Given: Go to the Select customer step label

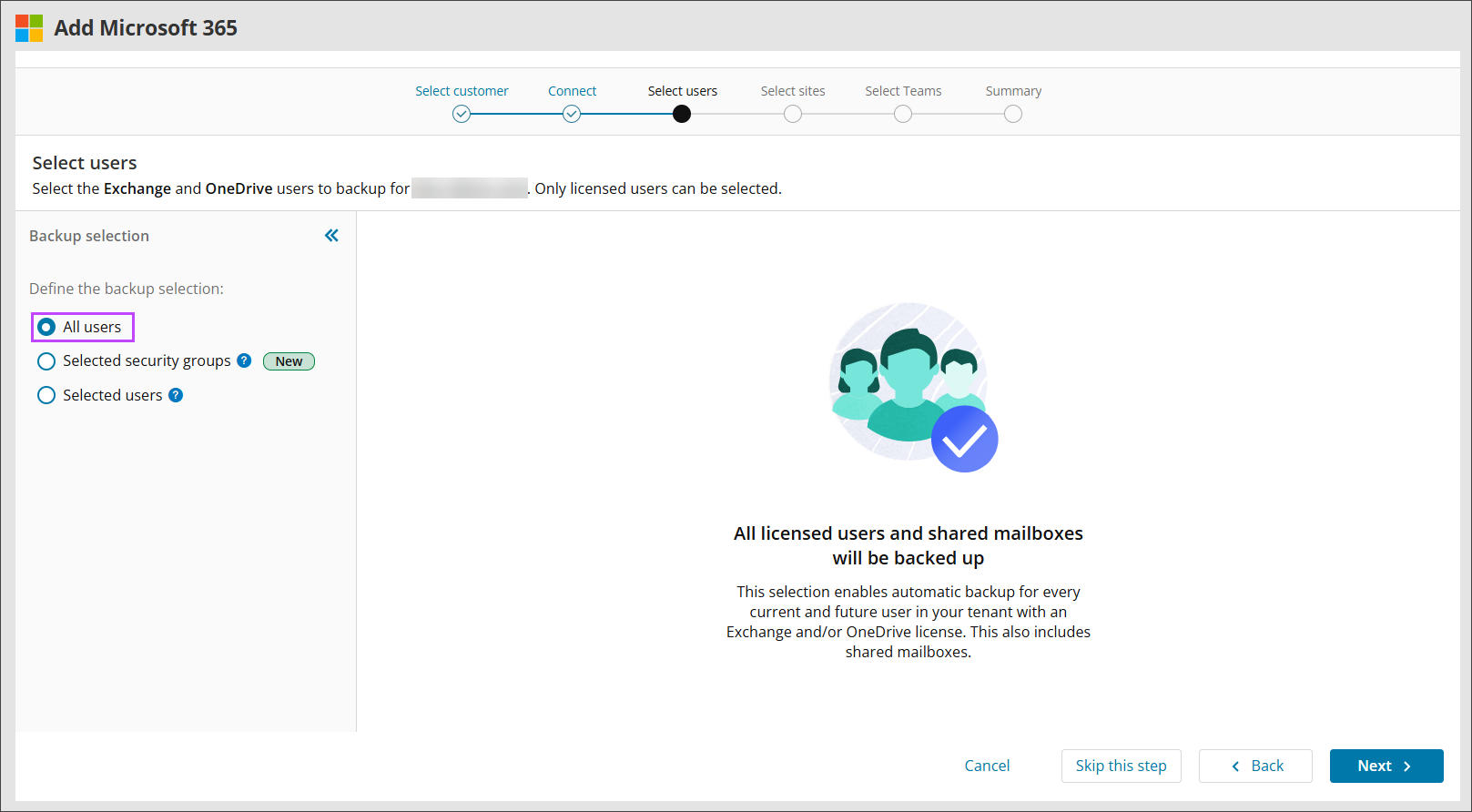Looking at the screenshot, I should pyautogui.click(x=462, y=91).
